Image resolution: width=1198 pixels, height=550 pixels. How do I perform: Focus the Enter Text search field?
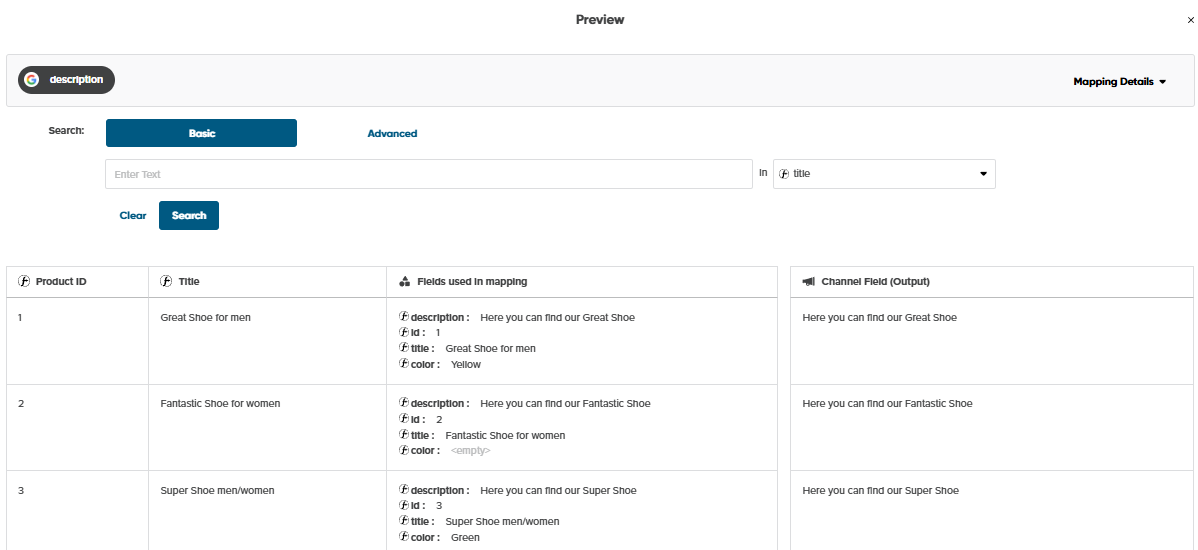pyautogui.click(x=428, y=174)
